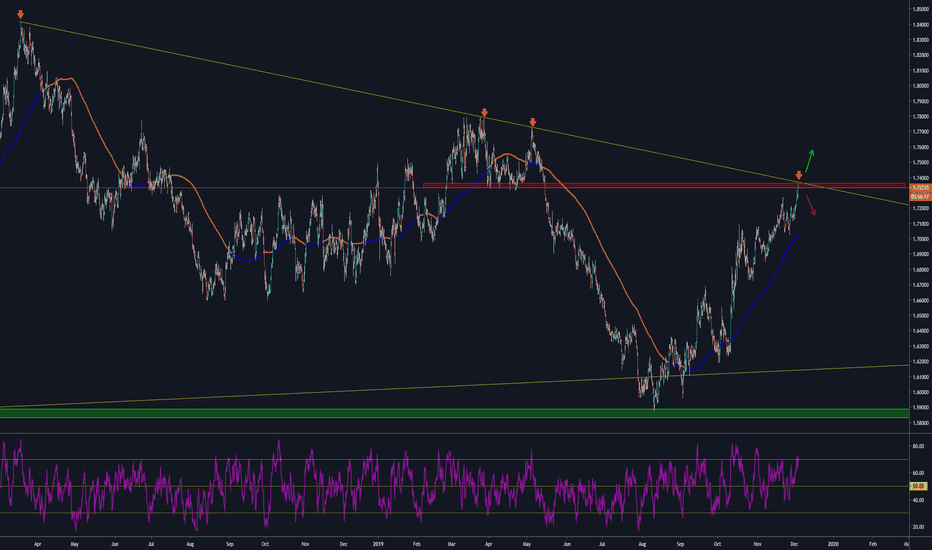Screen dimensions: 932x550
Task: Select the descending yellow trendline
Action: 300,80
